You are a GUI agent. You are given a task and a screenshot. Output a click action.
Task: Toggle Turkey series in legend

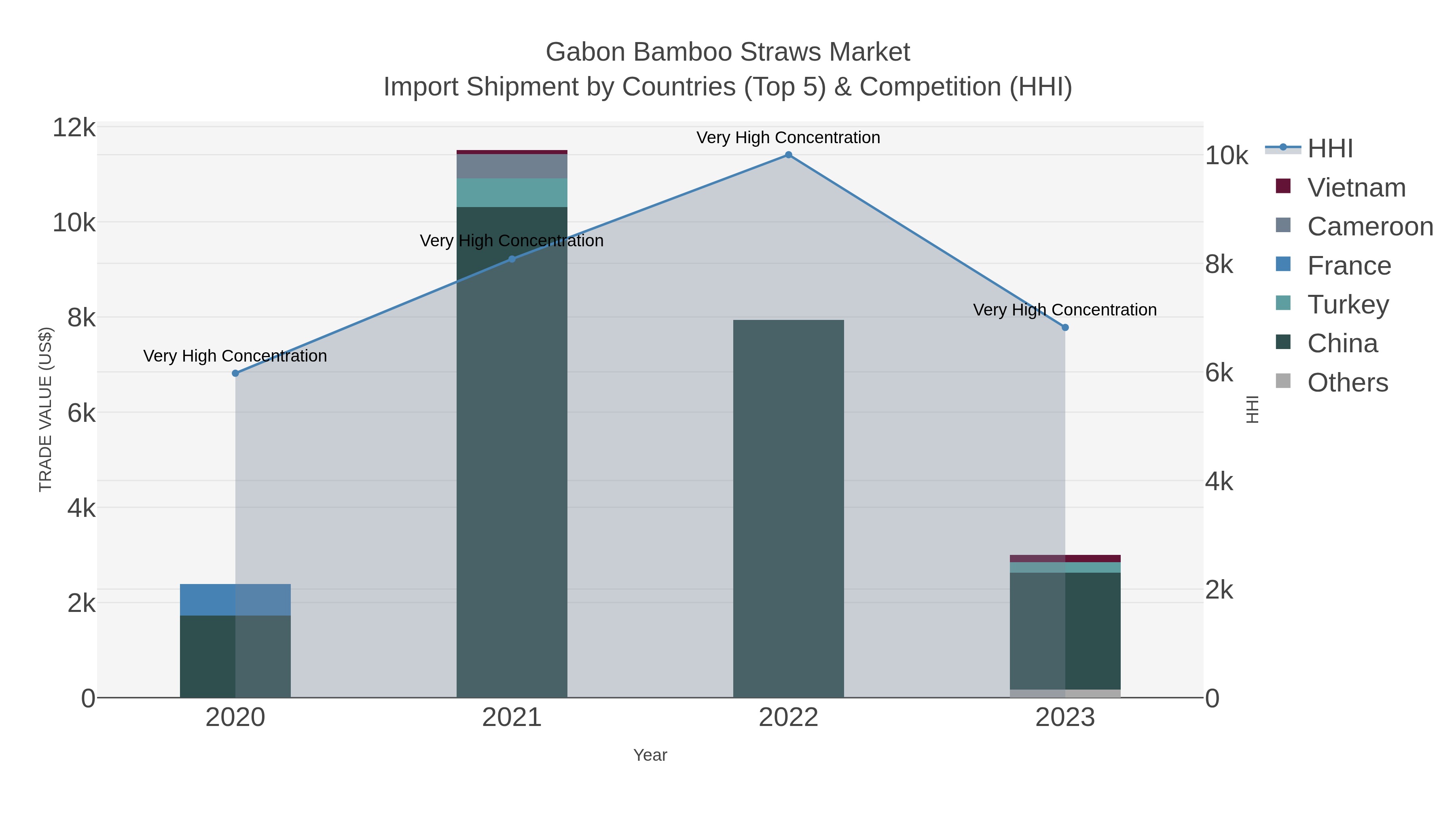point(1332,304)
